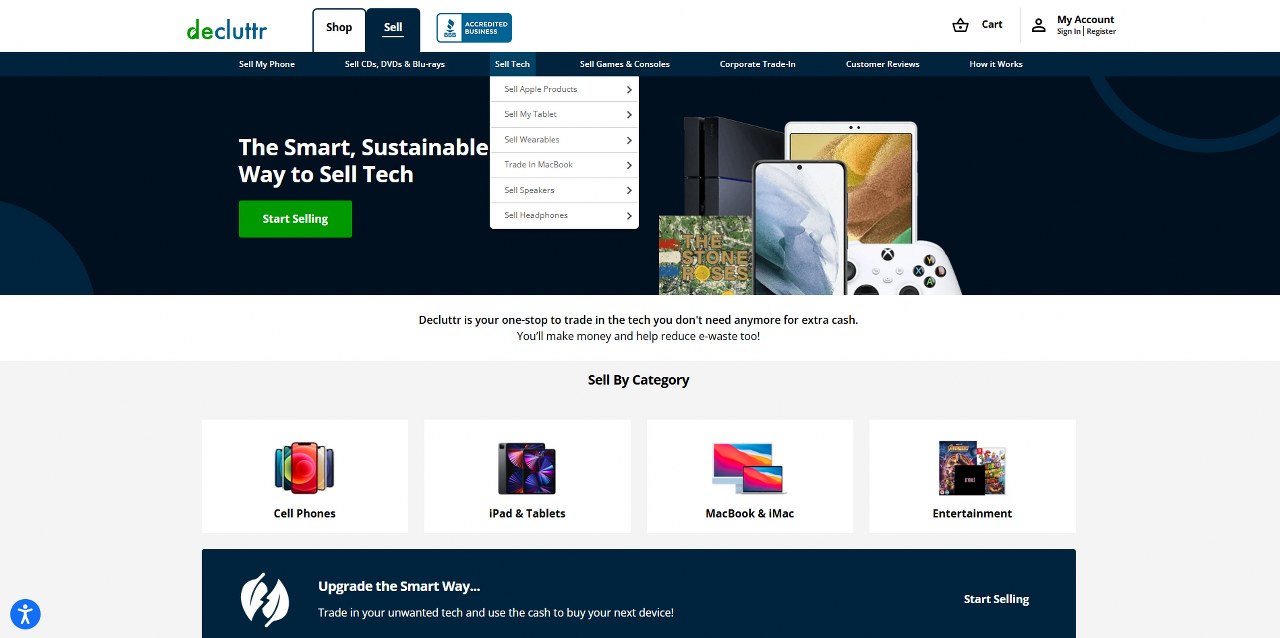Open the BBB Accredited Business badge
This screenshot has height=638, width=1280.
coord(474,28)
